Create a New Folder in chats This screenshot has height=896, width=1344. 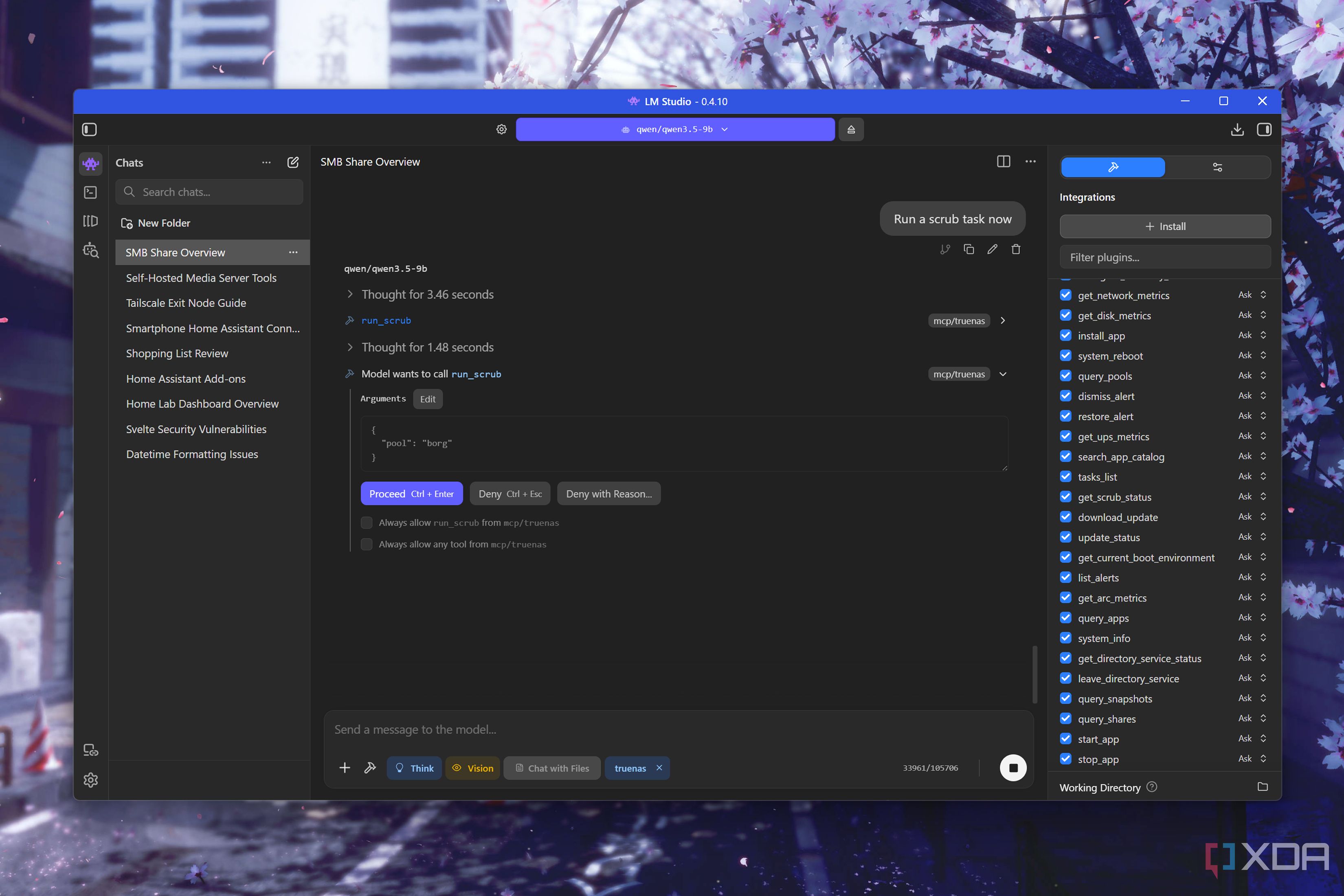pos(156,223)
